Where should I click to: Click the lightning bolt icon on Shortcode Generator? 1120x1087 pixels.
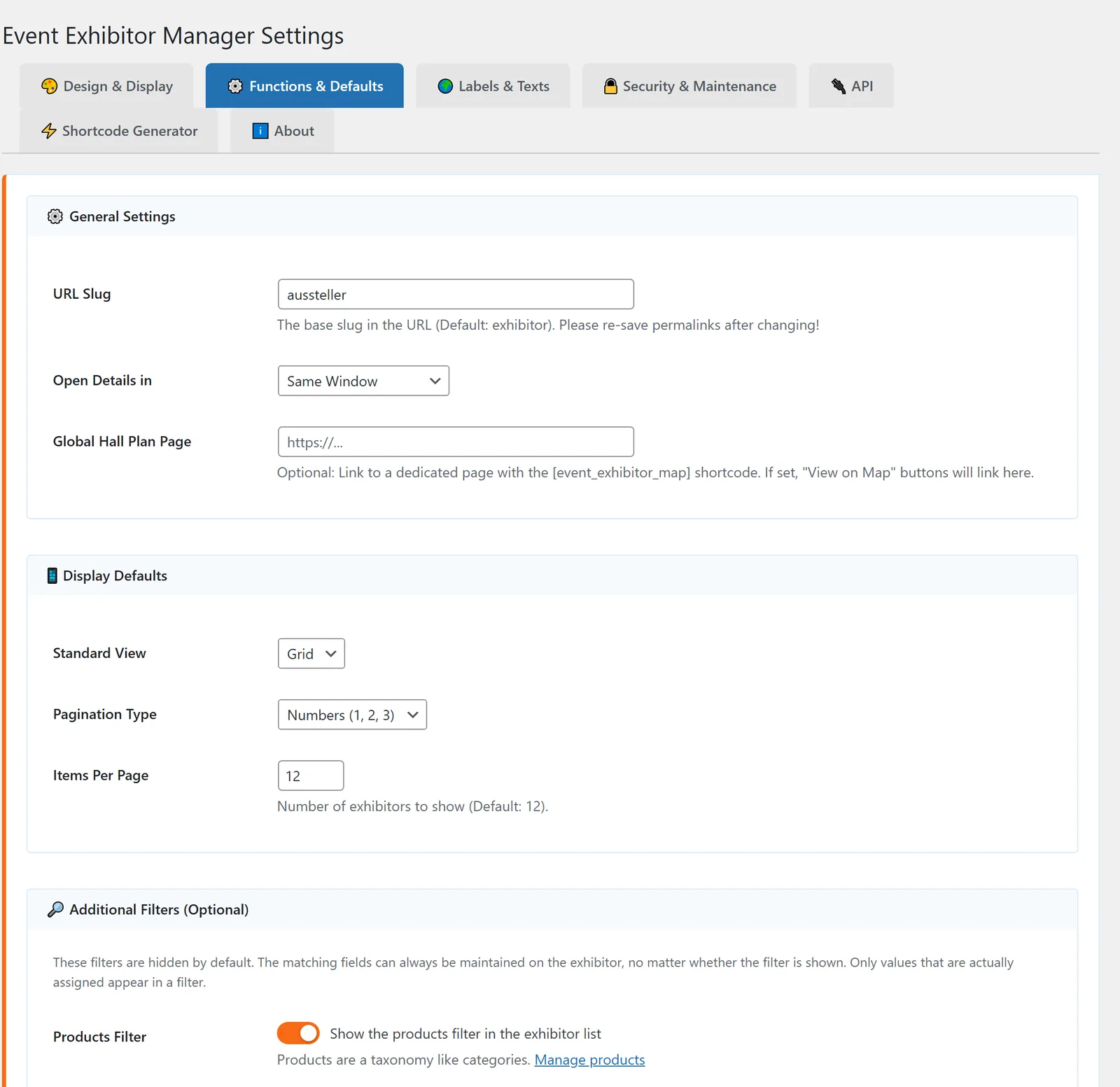(x=48, y=131)
